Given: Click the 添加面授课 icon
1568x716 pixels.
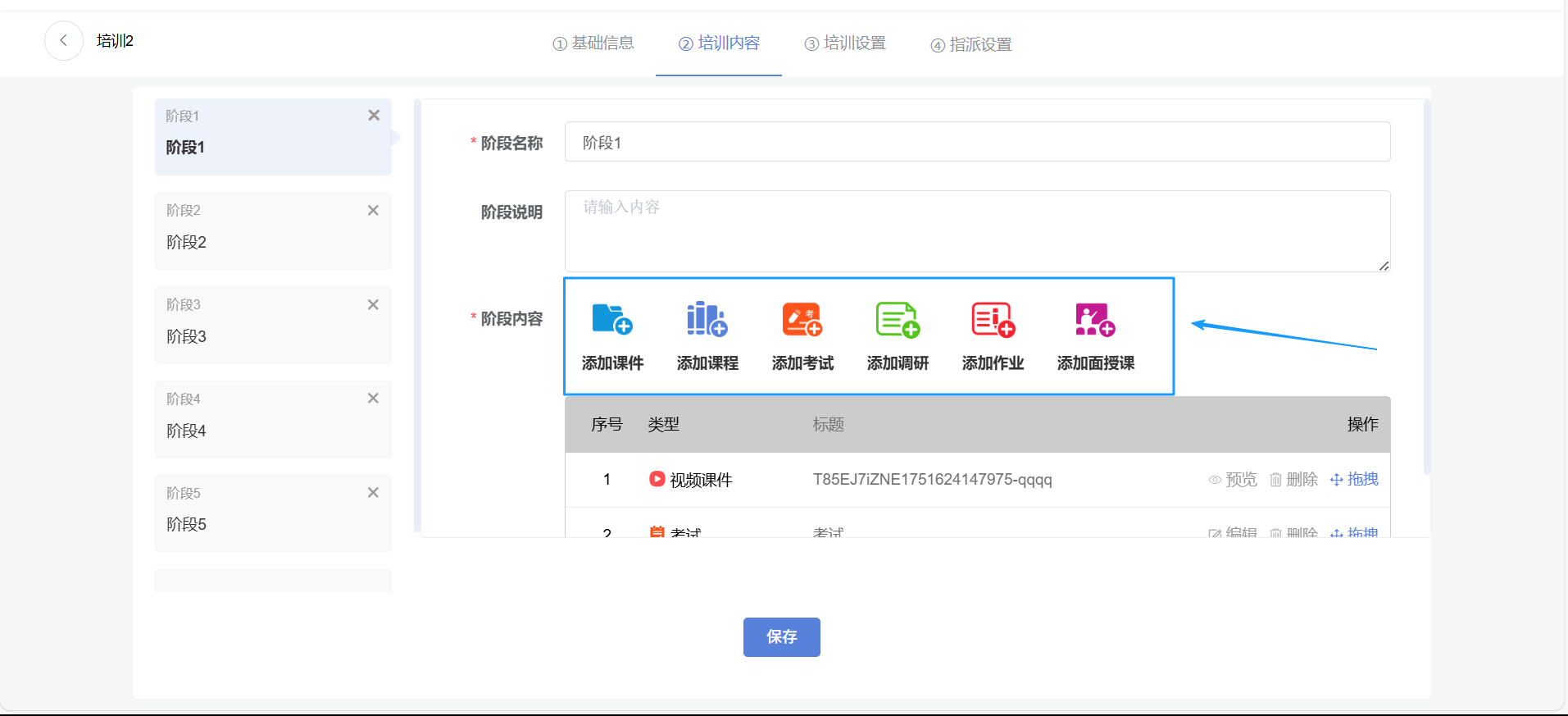Looking at the screenshot, I should coord(1095,319).
